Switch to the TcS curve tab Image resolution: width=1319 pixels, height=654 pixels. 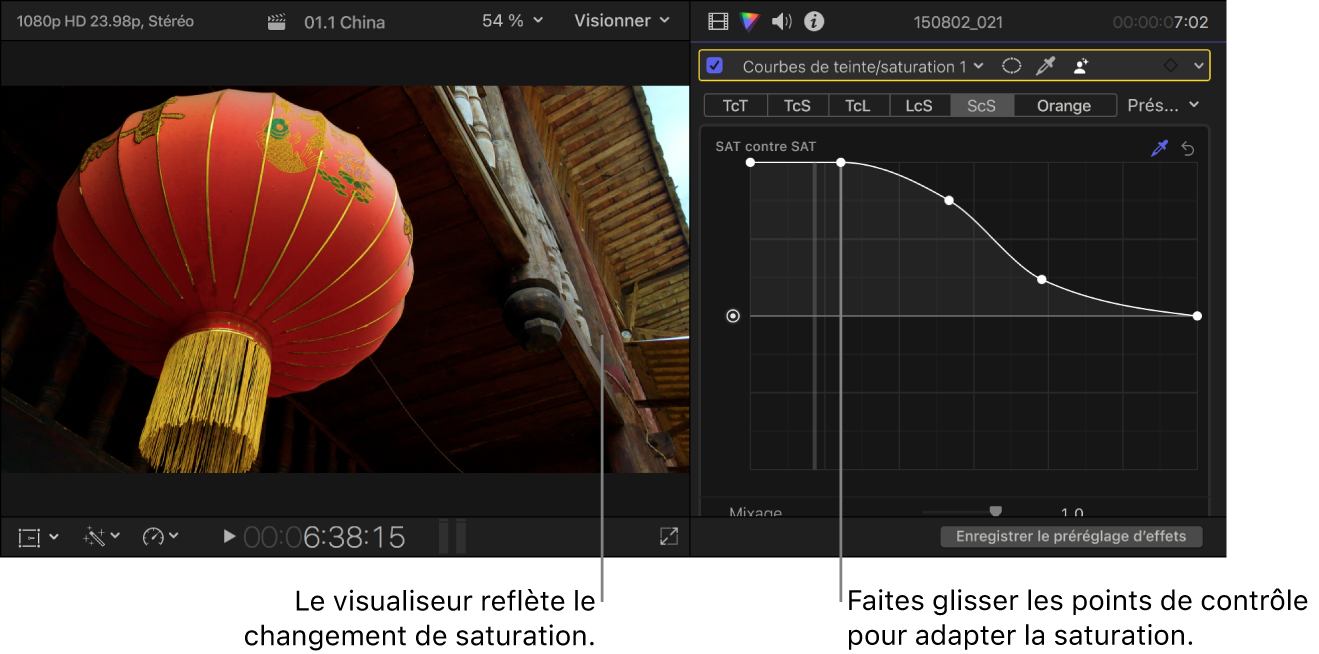click(797, 105)
